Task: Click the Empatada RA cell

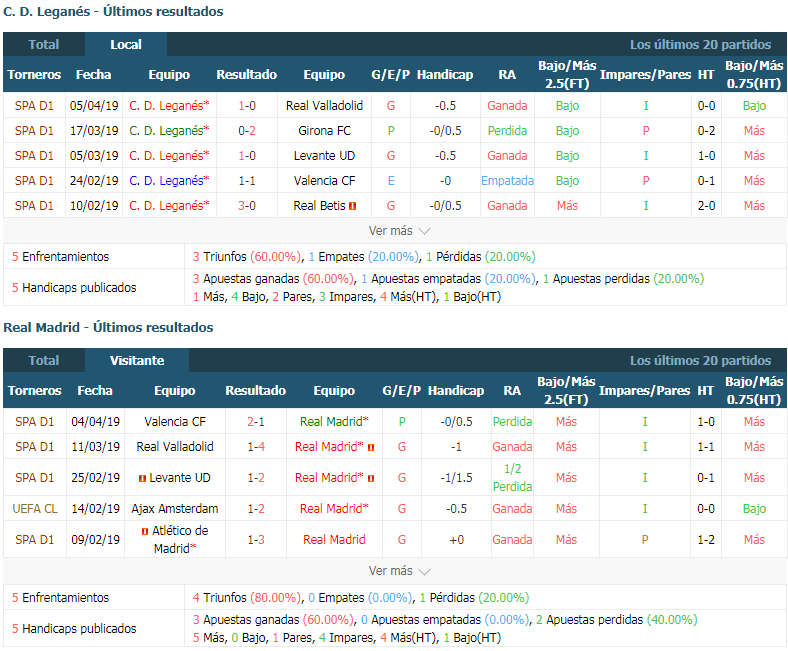Action: [507, 180]
